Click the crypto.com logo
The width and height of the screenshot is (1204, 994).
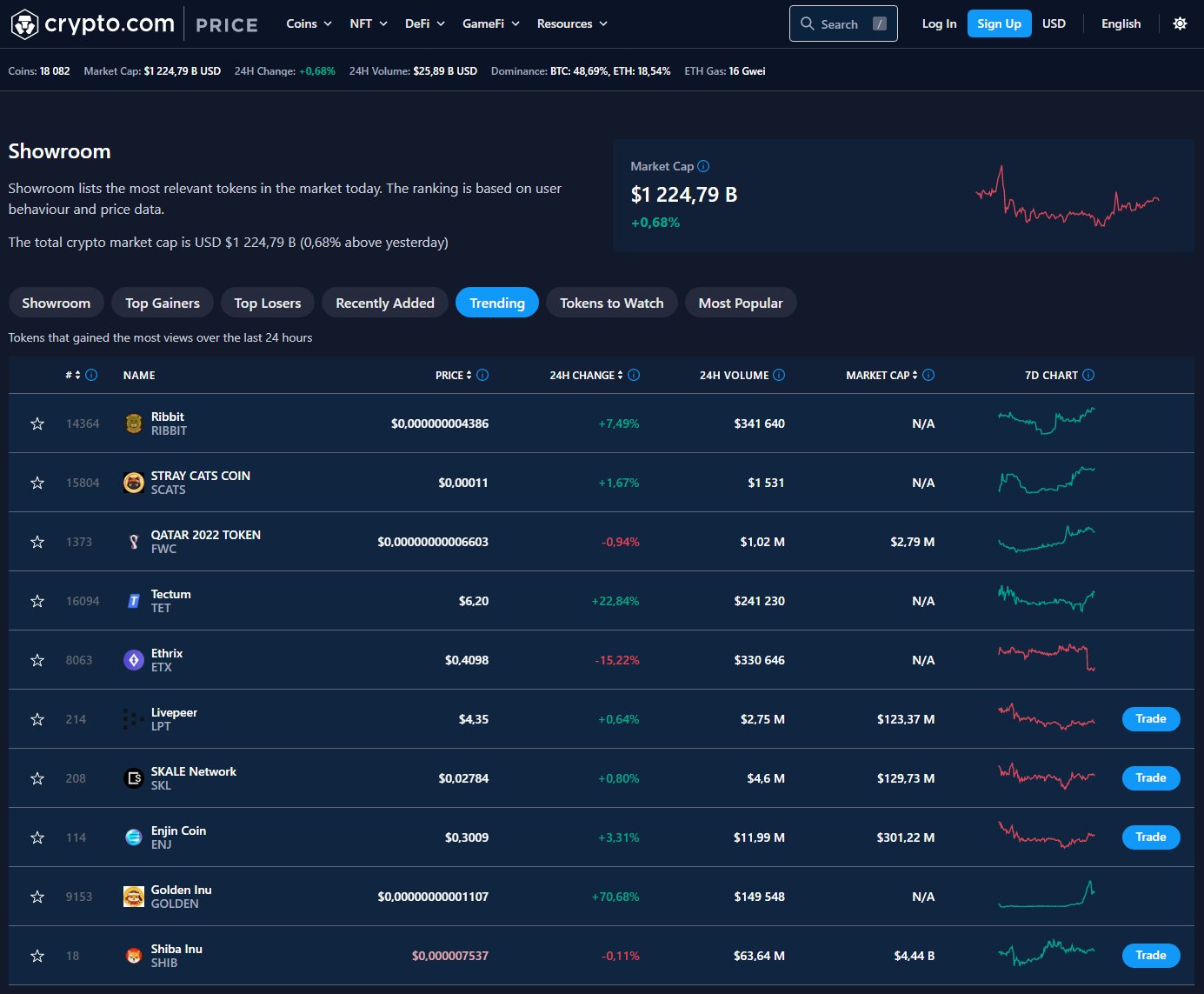[x=91, y=23]
